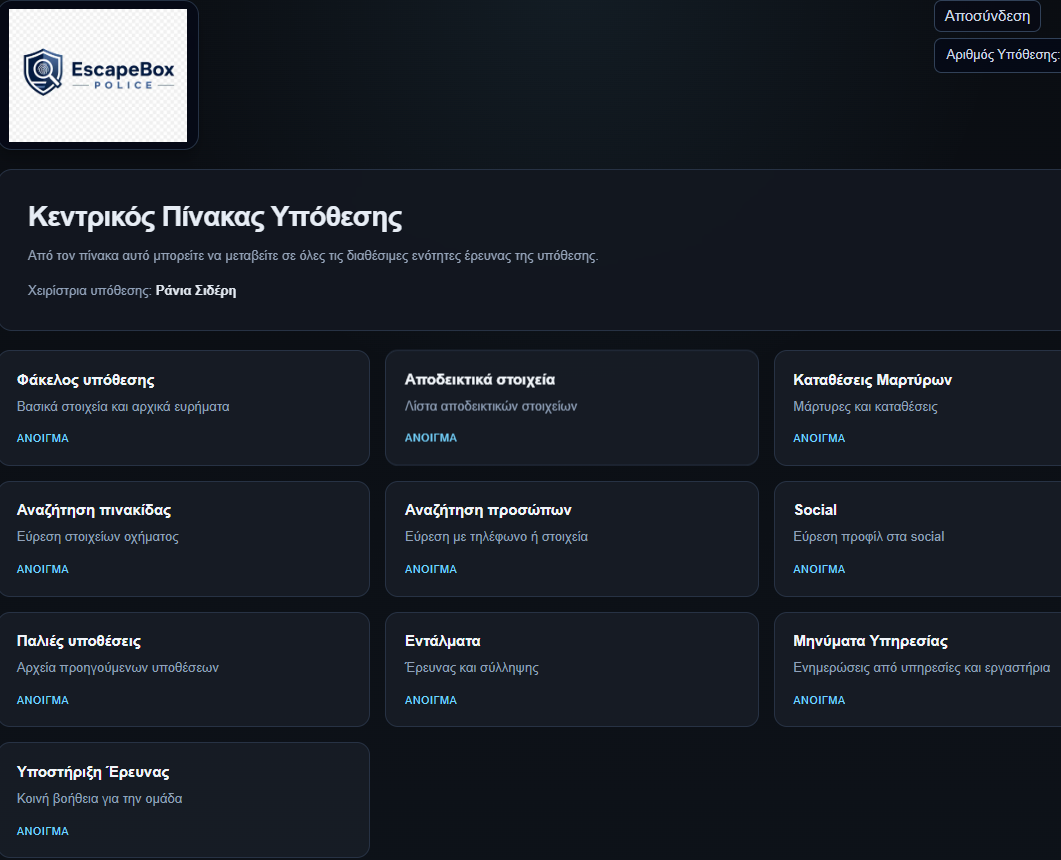Click the Αποσύνδεση logout button
Screen dimensions: 1061x860
point(987,16)
